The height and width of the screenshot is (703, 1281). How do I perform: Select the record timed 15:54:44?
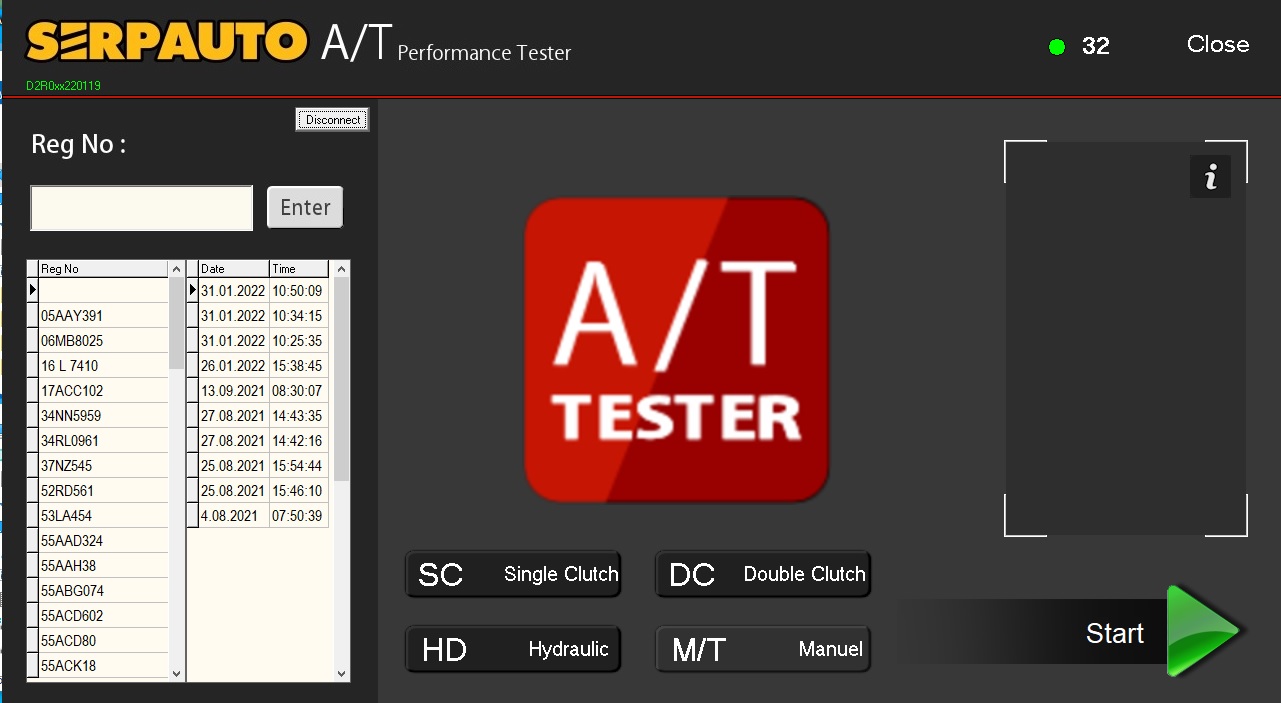tap(264, 466)
